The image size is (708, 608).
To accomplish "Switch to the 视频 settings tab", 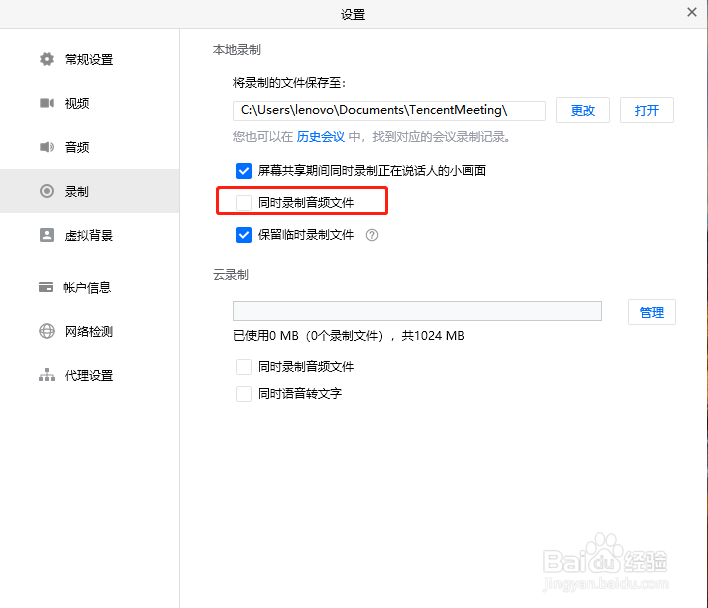I will click(x=89, y=103).
